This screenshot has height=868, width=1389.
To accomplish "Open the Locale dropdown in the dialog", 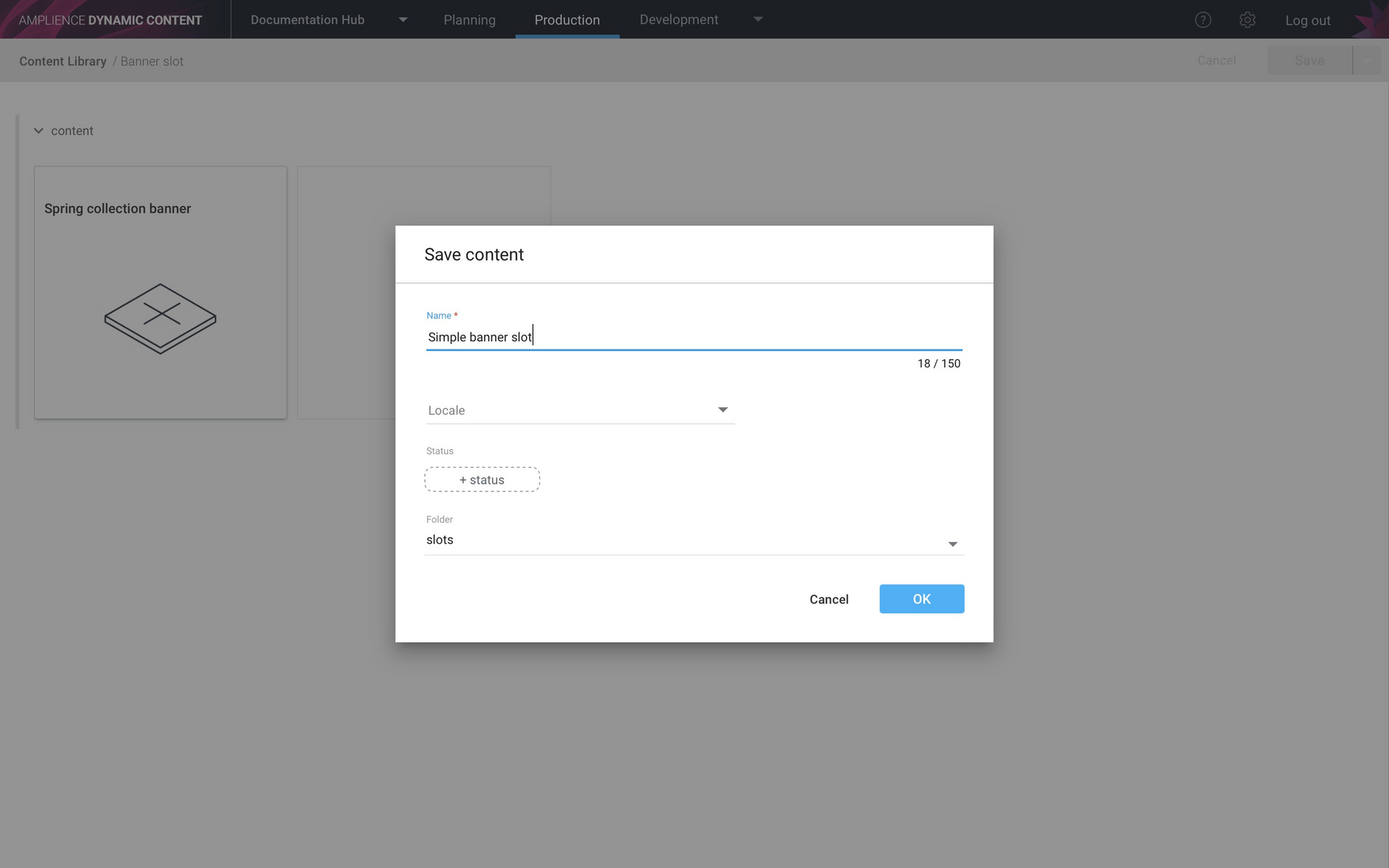I will point(723,409).
